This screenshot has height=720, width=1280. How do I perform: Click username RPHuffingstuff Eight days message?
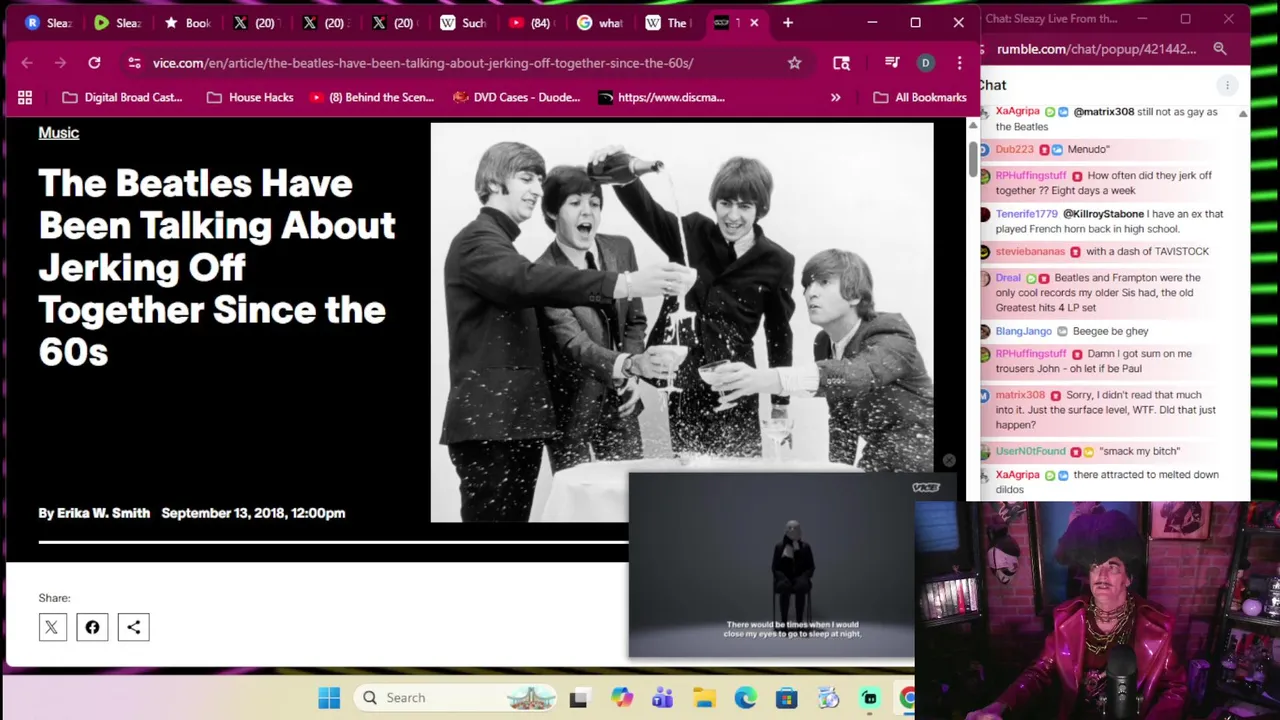click(x=1030, y=176)
